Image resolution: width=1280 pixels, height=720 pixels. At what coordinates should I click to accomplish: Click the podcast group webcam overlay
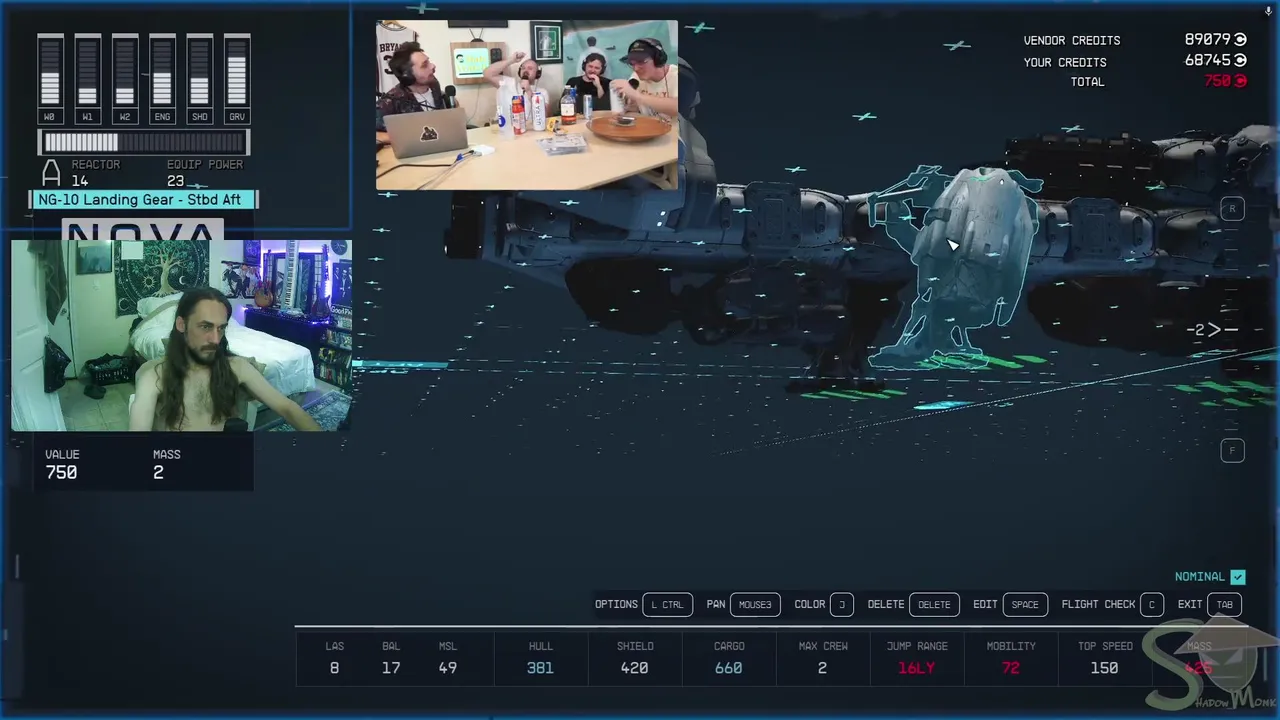pos(527,105)
